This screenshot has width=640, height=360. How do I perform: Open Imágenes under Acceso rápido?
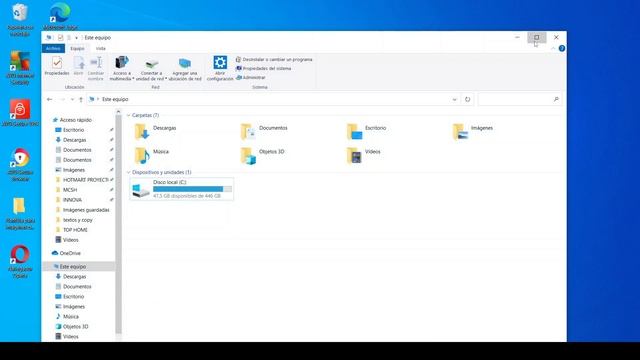point(73,170)
